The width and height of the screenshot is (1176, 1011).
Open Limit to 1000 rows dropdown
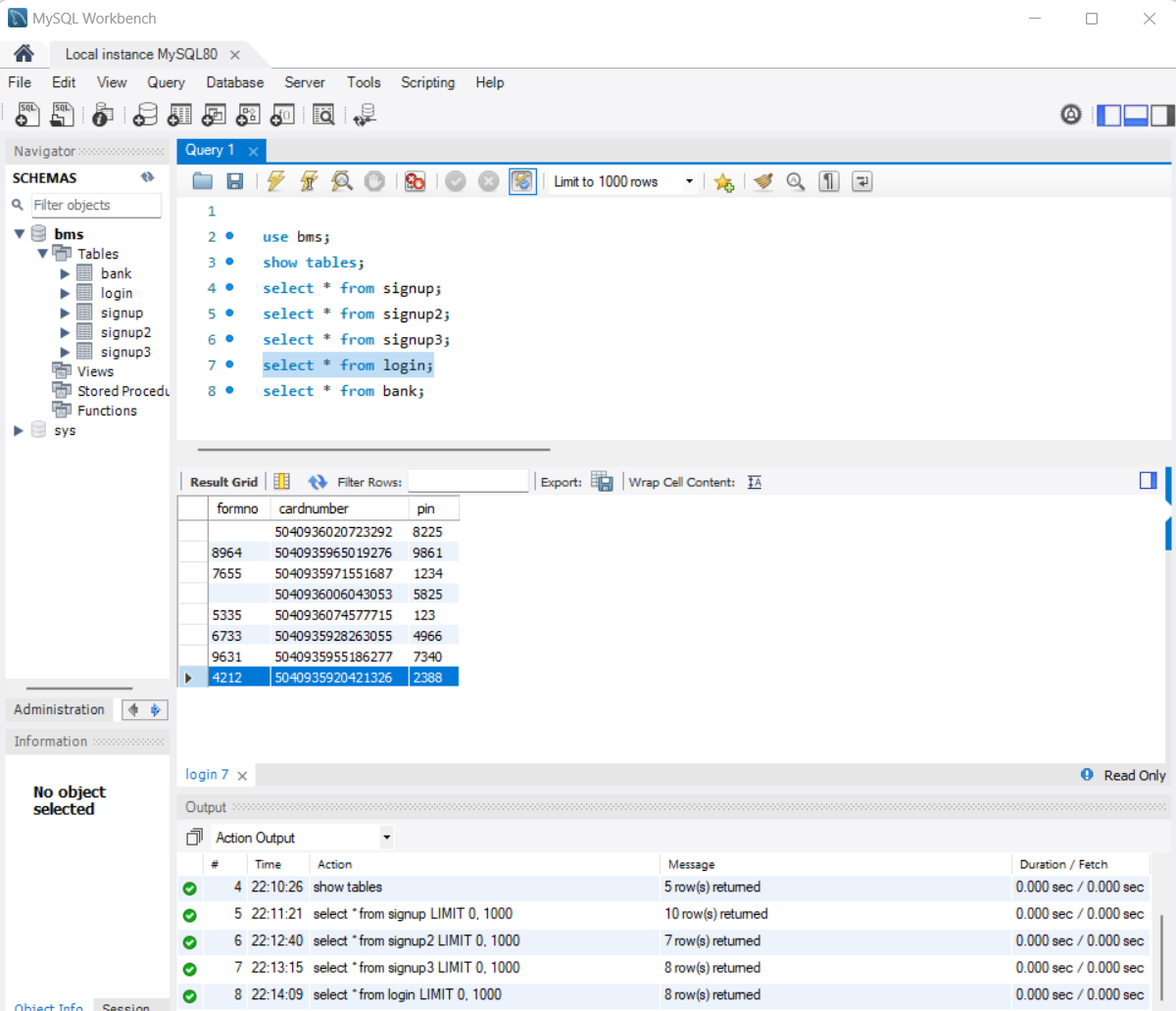689,181
